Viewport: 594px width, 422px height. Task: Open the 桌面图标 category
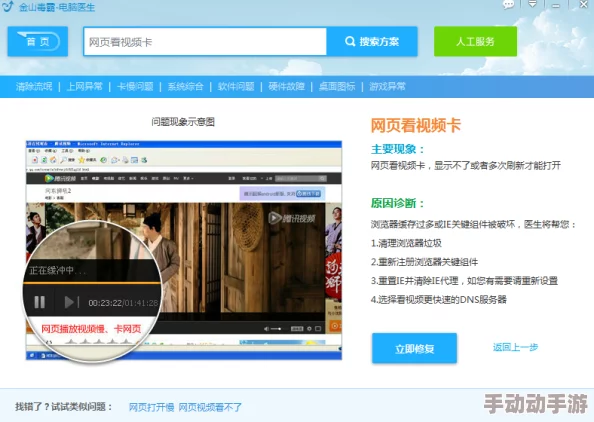coord(337,87)
